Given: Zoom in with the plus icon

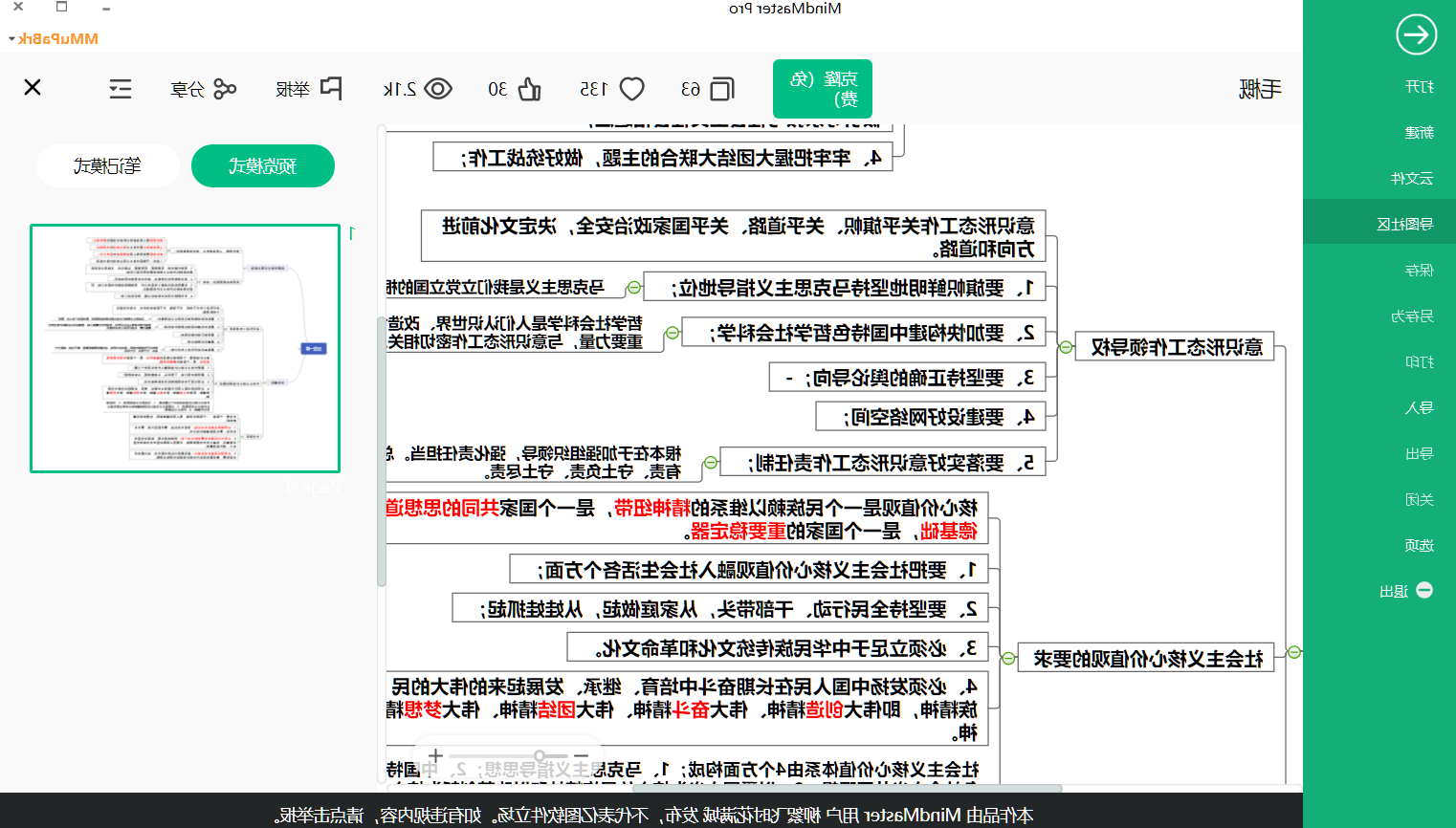Looking at the screenshot, I should coord(435,755).
